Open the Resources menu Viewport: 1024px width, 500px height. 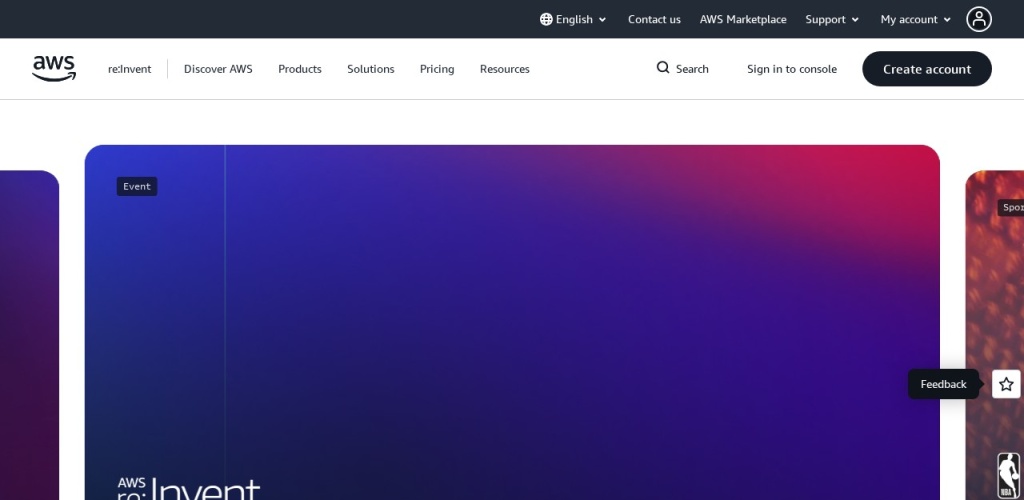[x=505, y=69]
